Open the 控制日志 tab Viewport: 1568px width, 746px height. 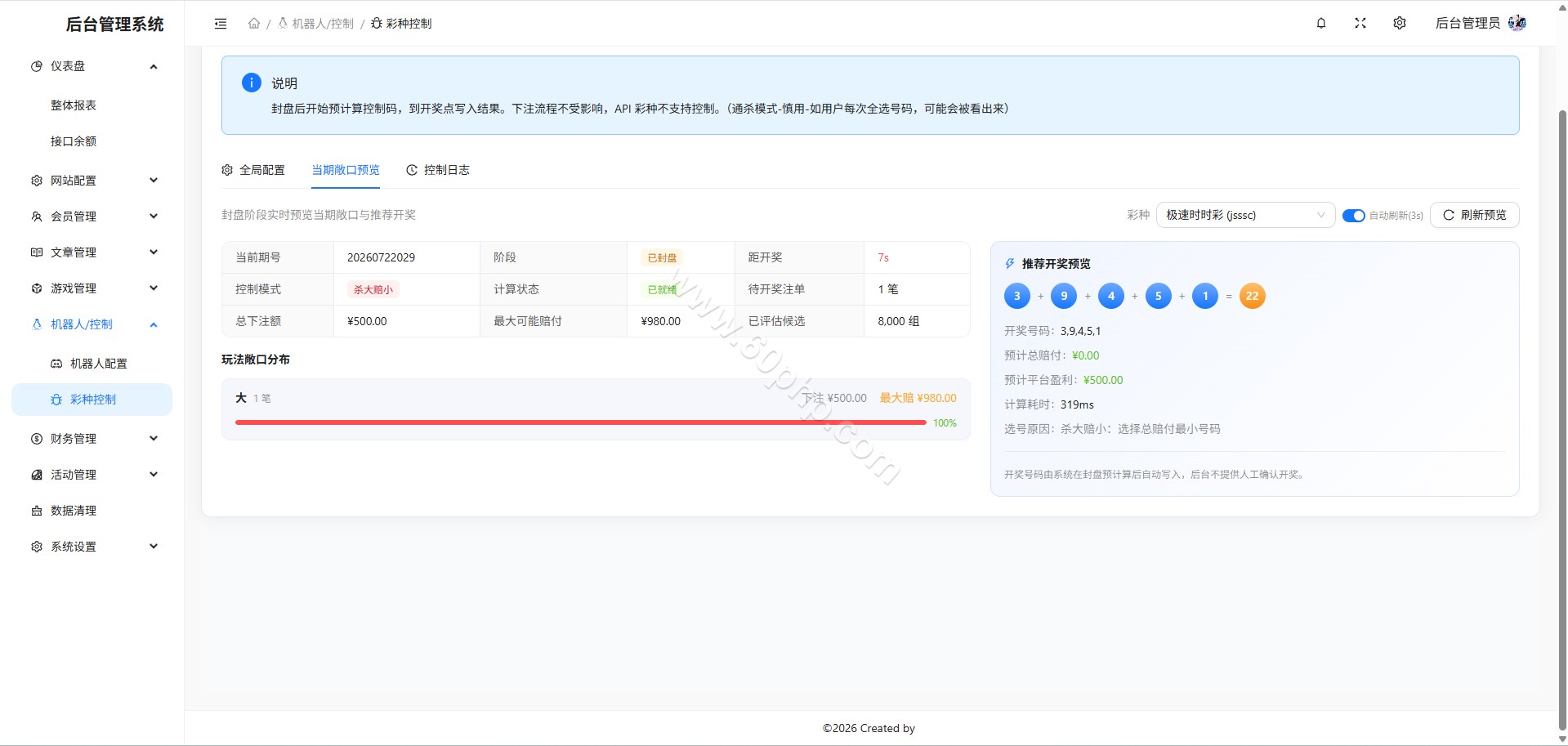[438, 170]
